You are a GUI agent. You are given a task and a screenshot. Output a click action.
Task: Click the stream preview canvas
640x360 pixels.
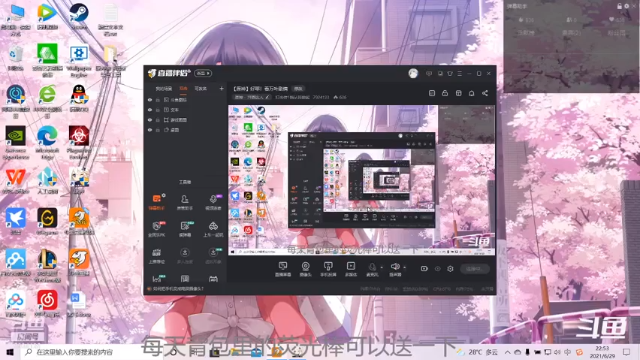tap(362, 180)
